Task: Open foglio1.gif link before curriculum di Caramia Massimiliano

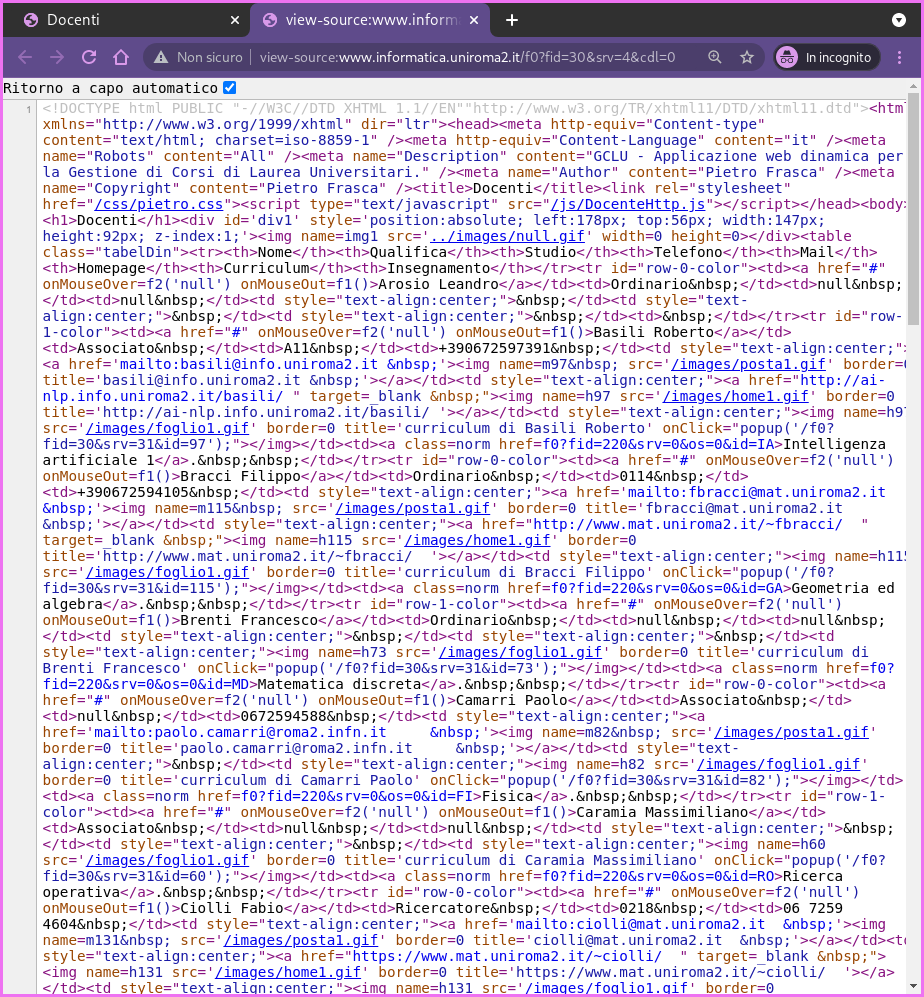Action: click(x=167, y=860)
